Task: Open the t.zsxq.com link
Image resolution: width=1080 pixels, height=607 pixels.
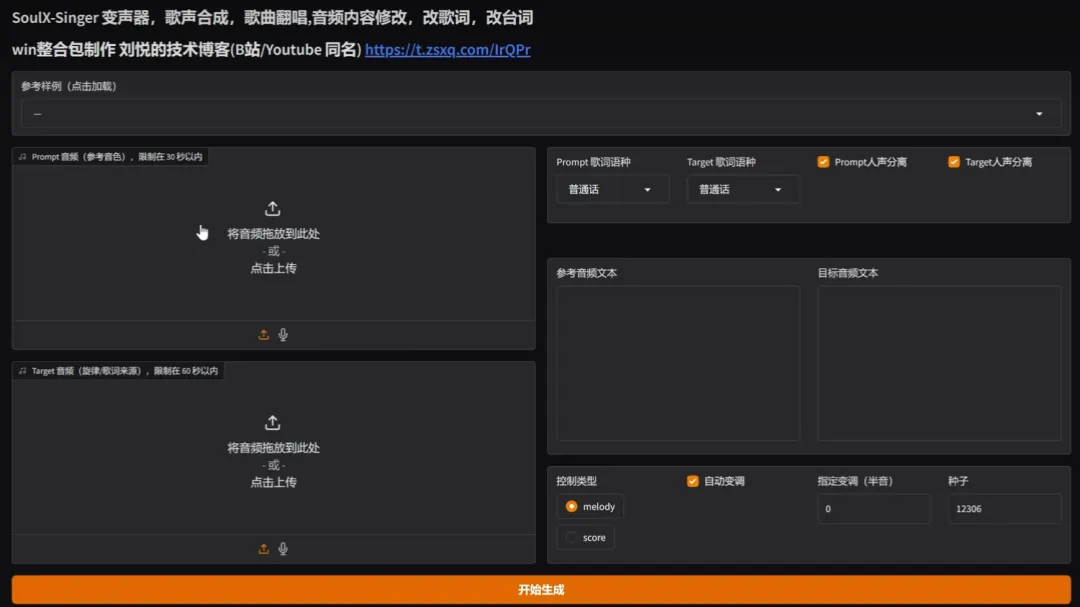Action: 448,50
